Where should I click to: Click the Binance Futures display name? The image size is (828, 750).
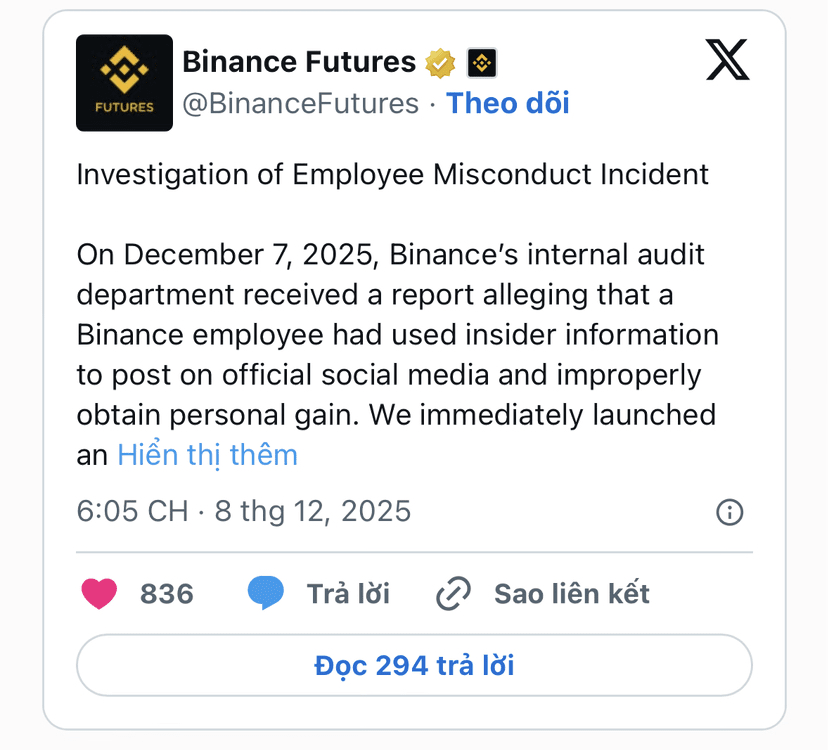point(298,62)
